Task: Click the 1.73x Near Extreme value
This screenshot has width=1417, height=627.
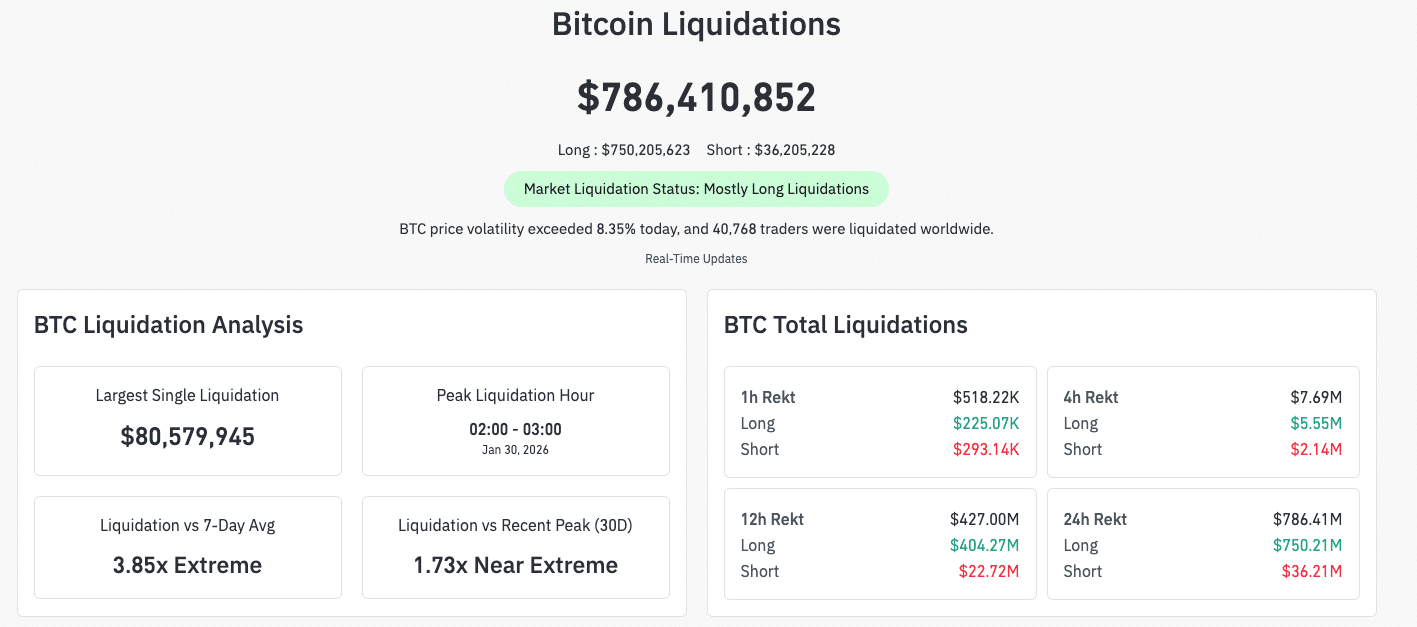Action: [515, 564]
